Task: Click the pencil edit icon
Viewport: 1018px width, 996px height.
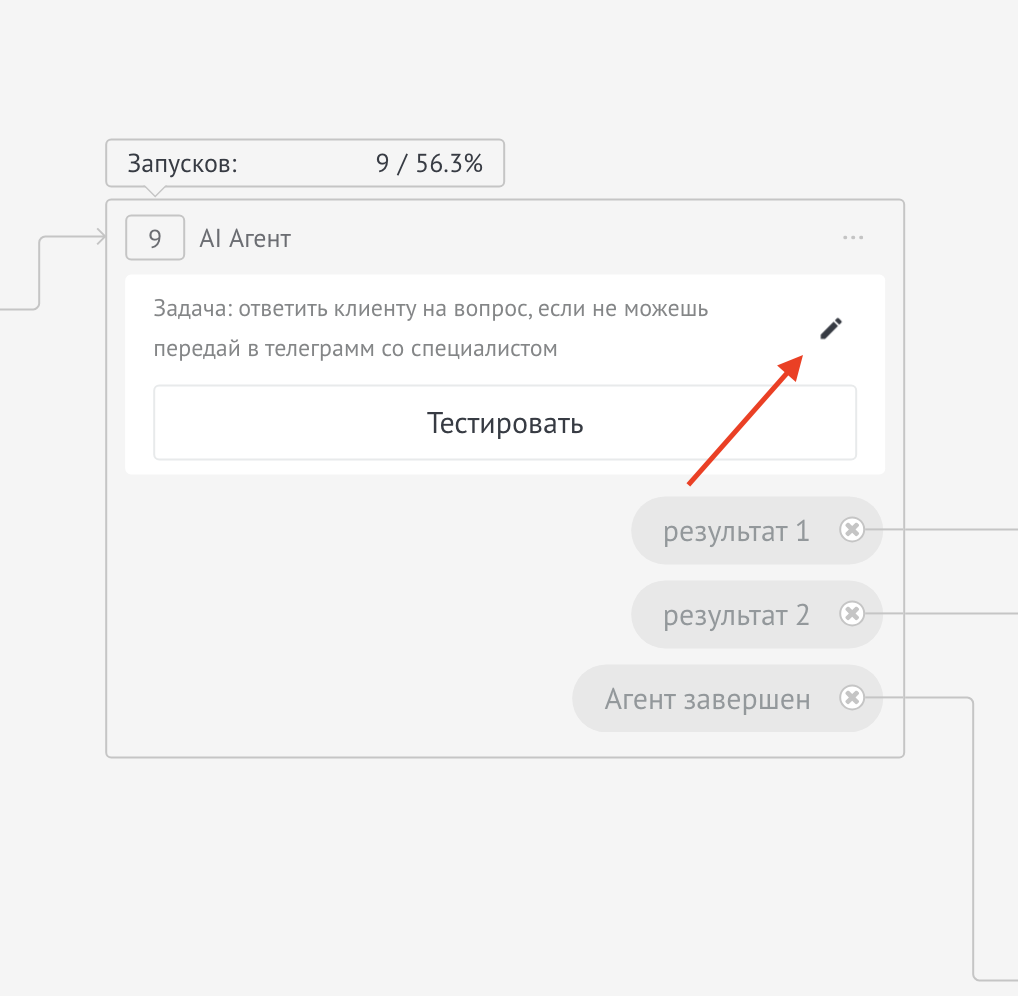Action: coord(831,328)
